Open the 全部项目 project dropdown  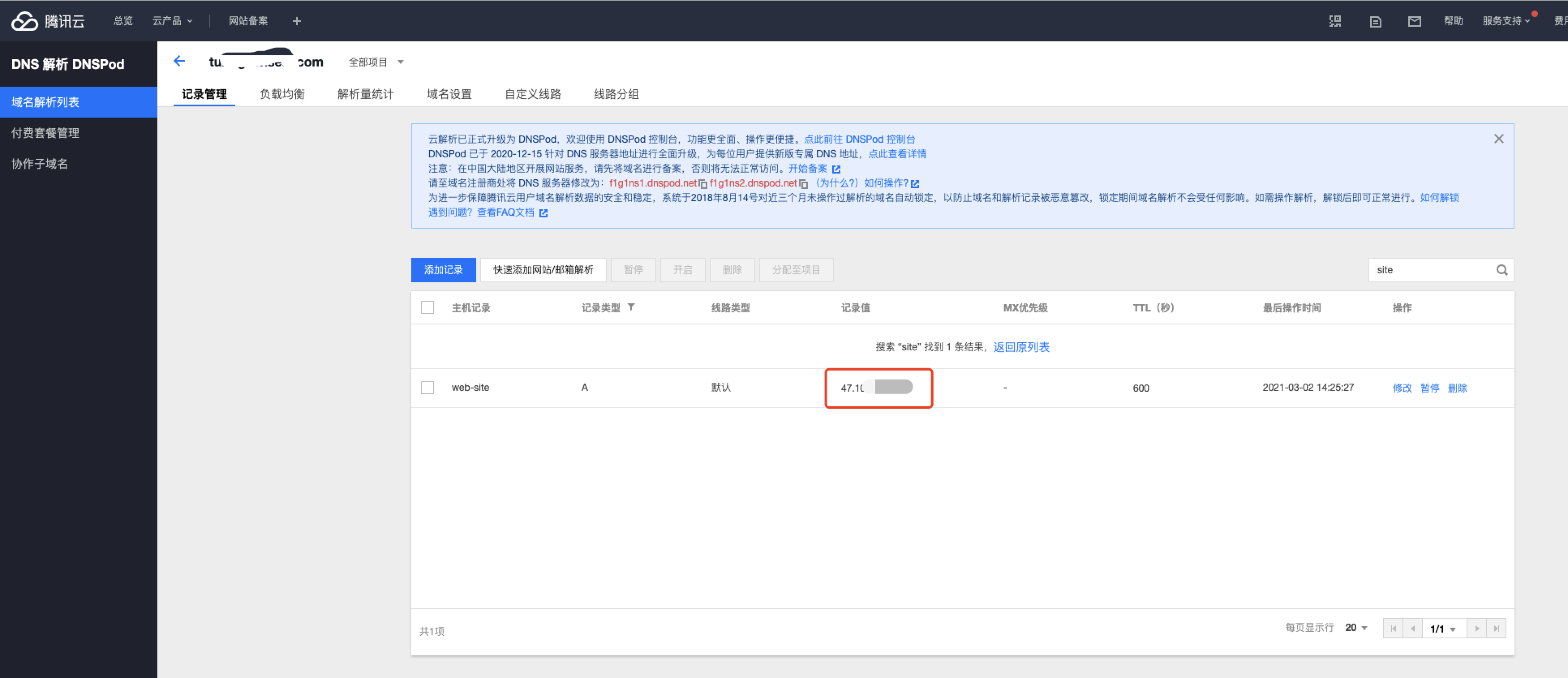pos(376,62)
